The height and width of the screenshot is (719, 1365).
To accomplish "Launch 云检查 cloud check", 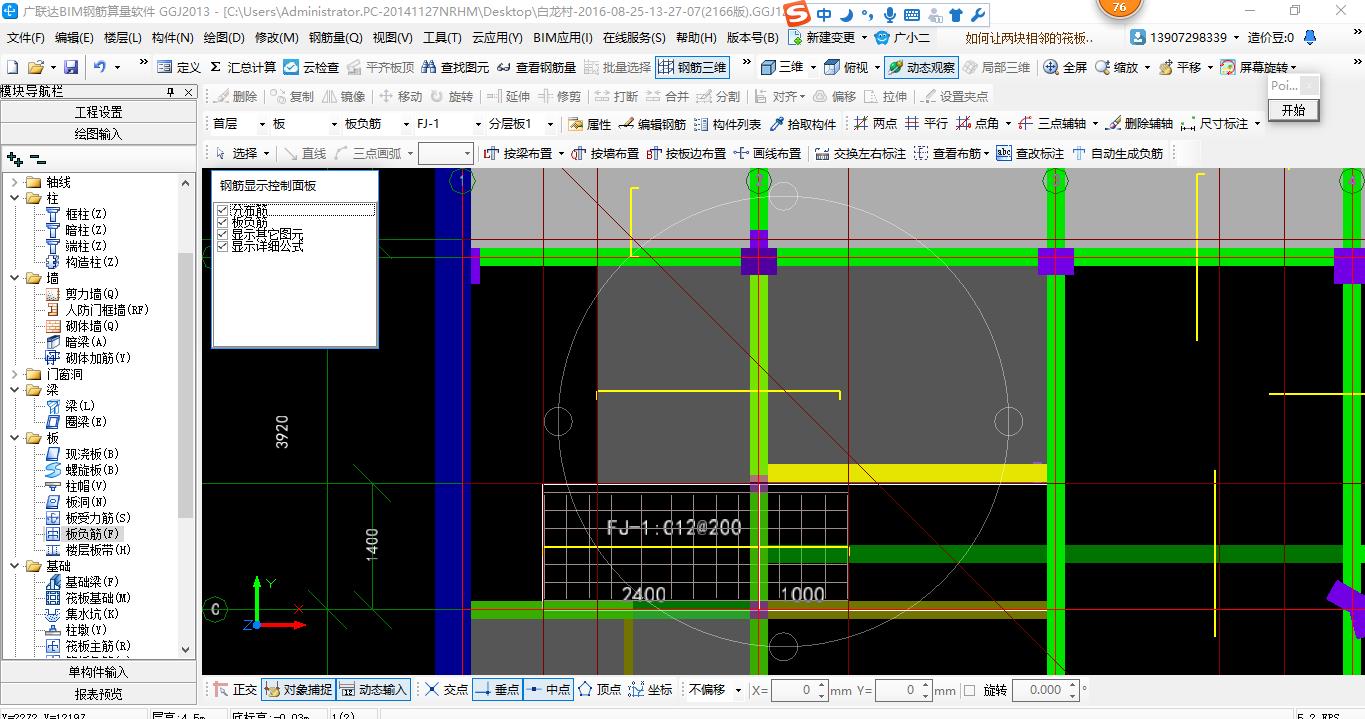I will point(311,67).
